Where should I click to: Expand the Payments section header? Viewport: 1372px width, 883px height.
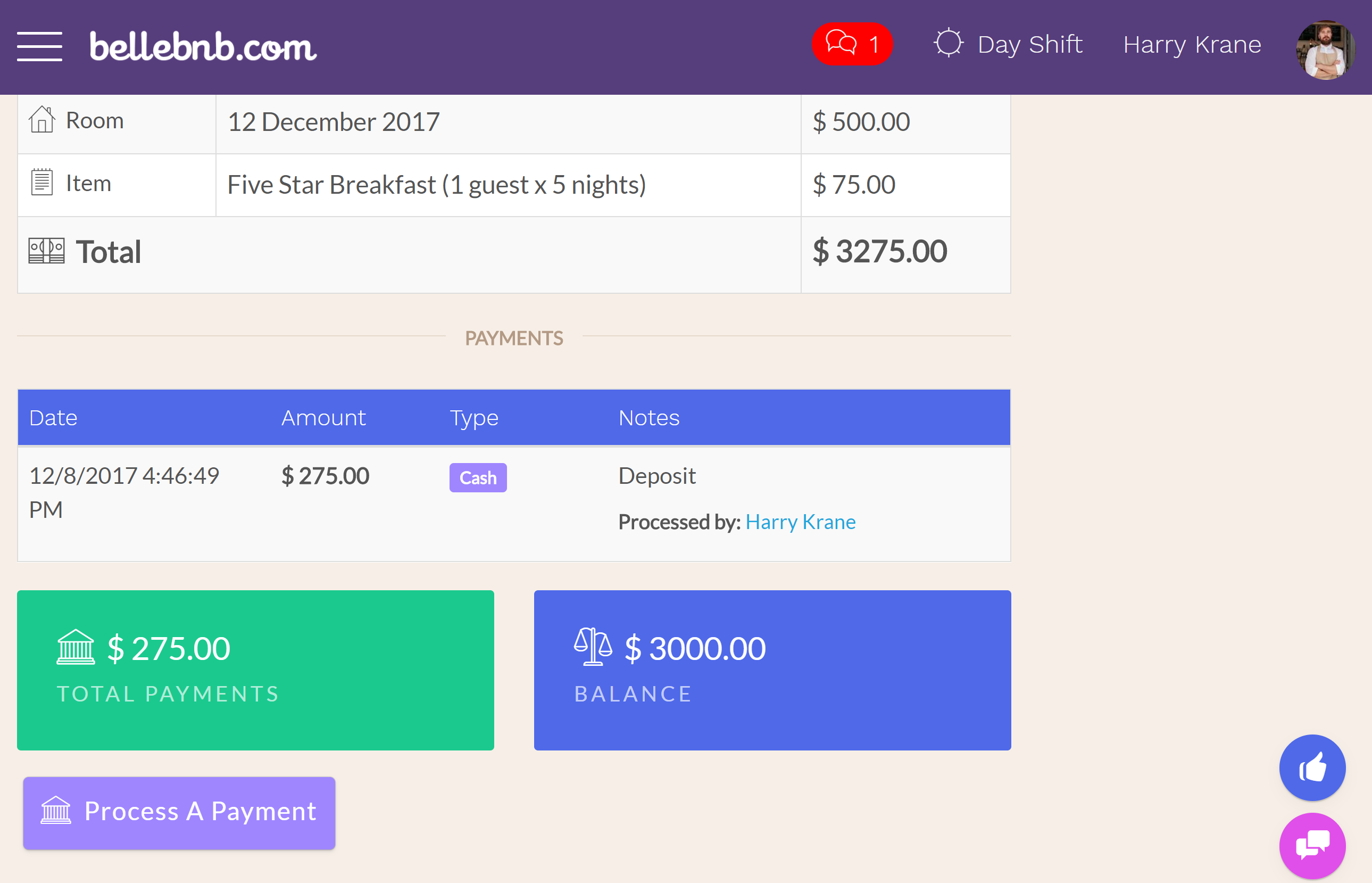tap(514, 338)
